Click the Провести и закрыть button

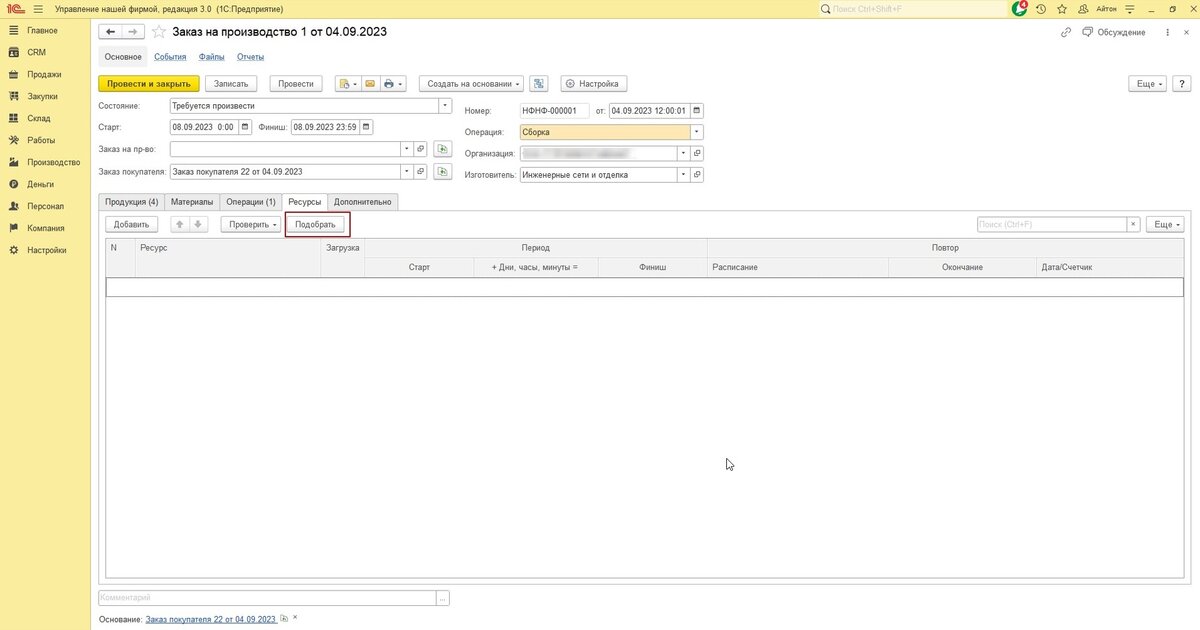coord(149,84)
